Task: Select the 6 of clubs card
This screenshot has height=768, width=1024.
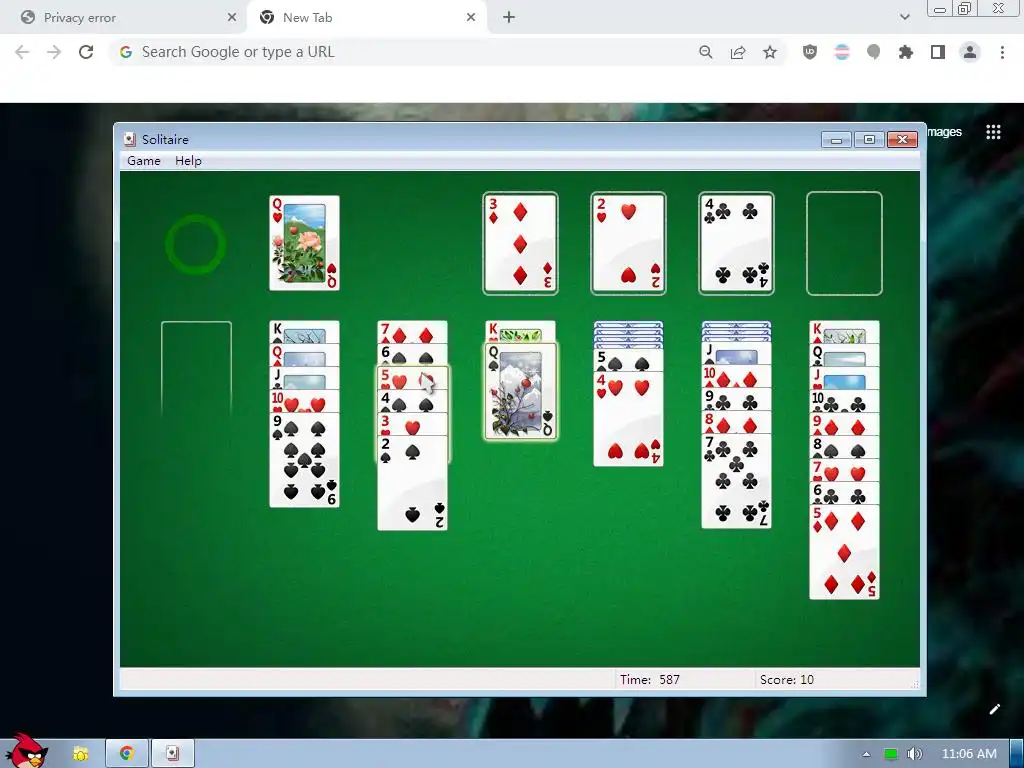Action: pyautogui.click(x=844, y=493)
